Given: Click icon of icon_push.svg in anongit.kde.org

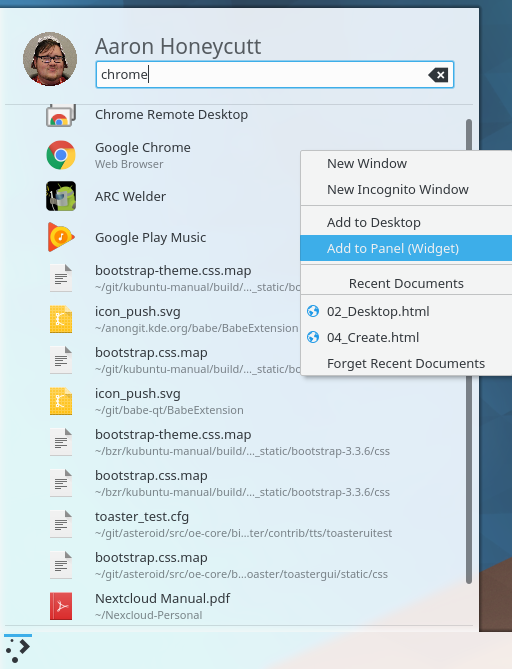Looking at the screenshot, I should click(x=61, y=319).
